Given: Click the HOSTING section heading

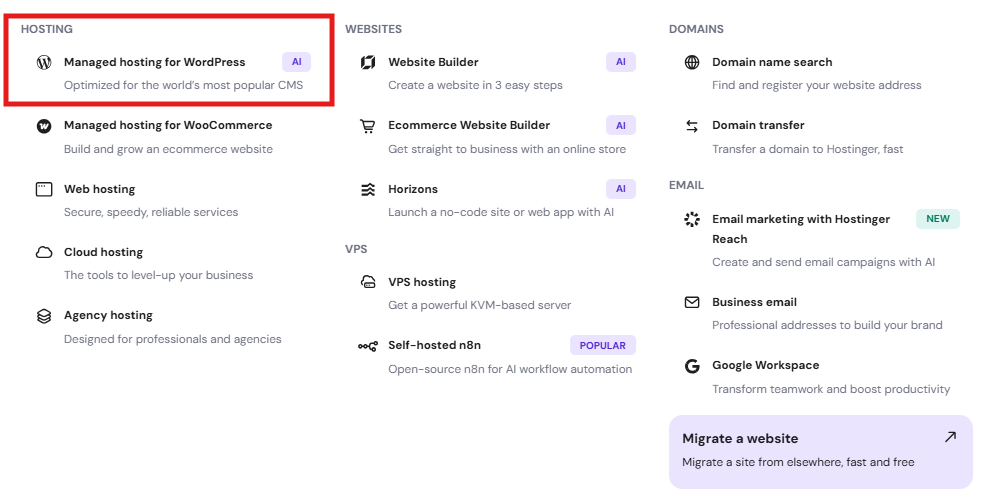Looking at the screenshot, I should (47, 29).
